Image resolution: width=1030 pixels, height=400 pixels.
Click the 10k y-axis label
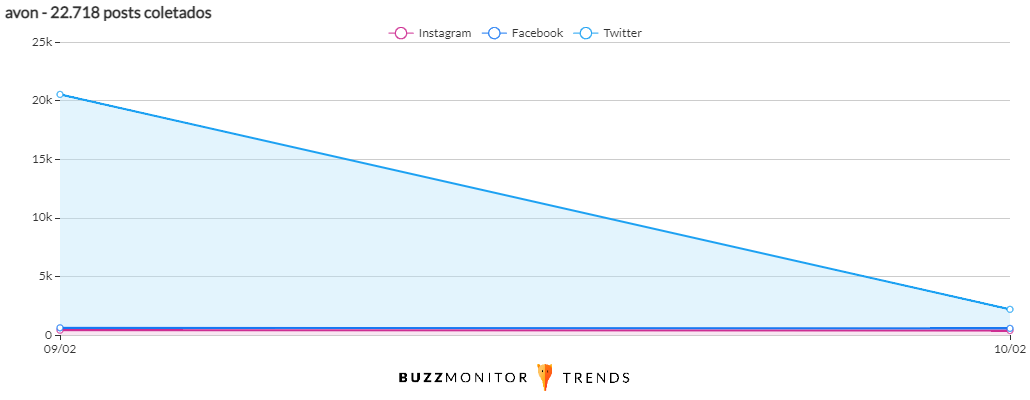(42, 218)
